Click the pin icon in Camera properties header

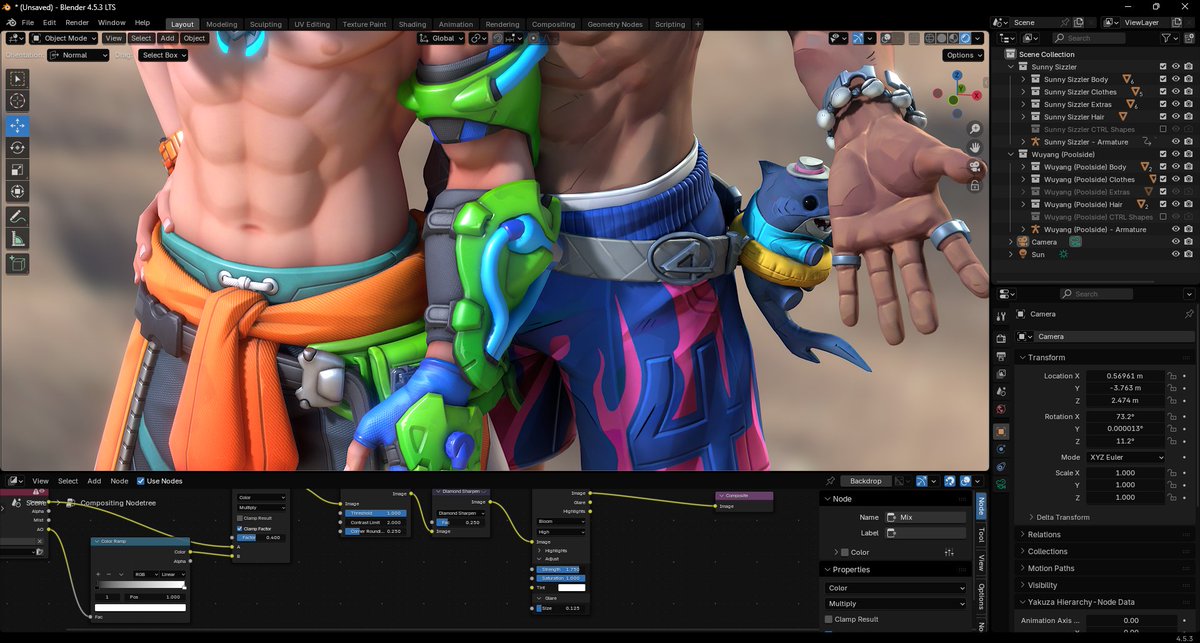tap(1188, 314)
